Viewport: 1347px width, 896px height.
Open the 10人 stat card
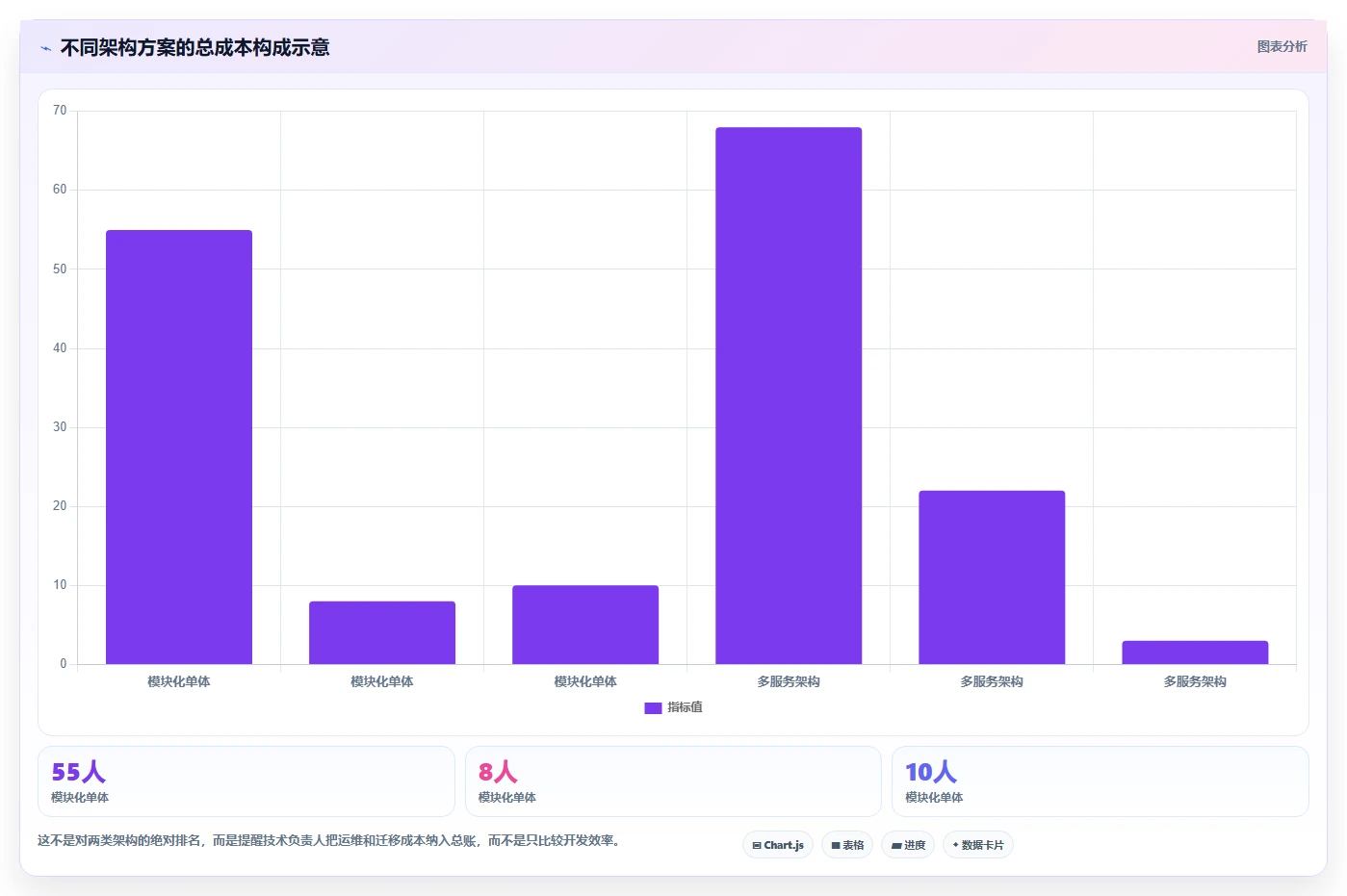tap(1100, 781)
